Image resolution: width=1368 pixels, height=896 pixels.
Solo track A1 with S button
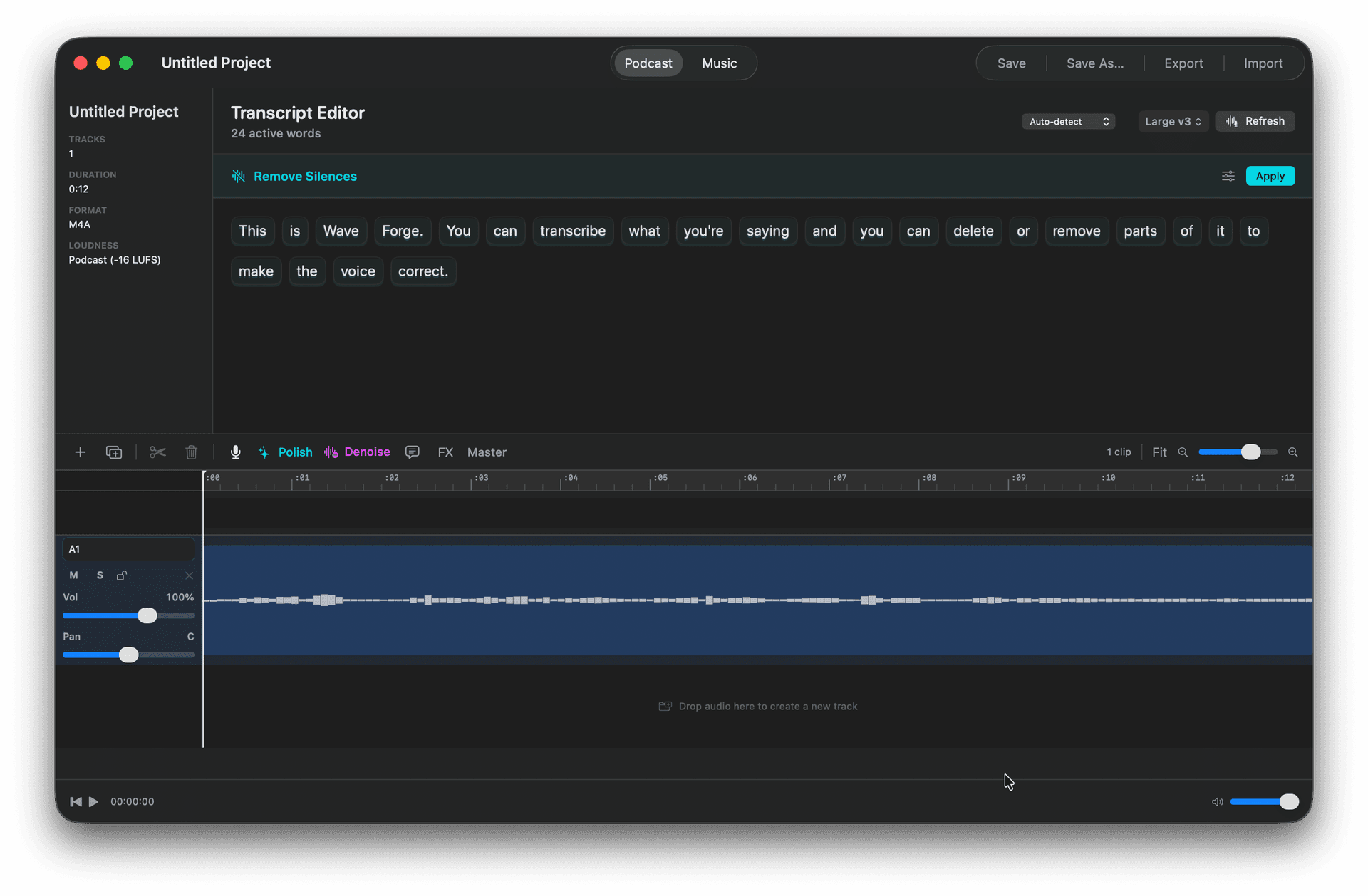coord(100,575)
